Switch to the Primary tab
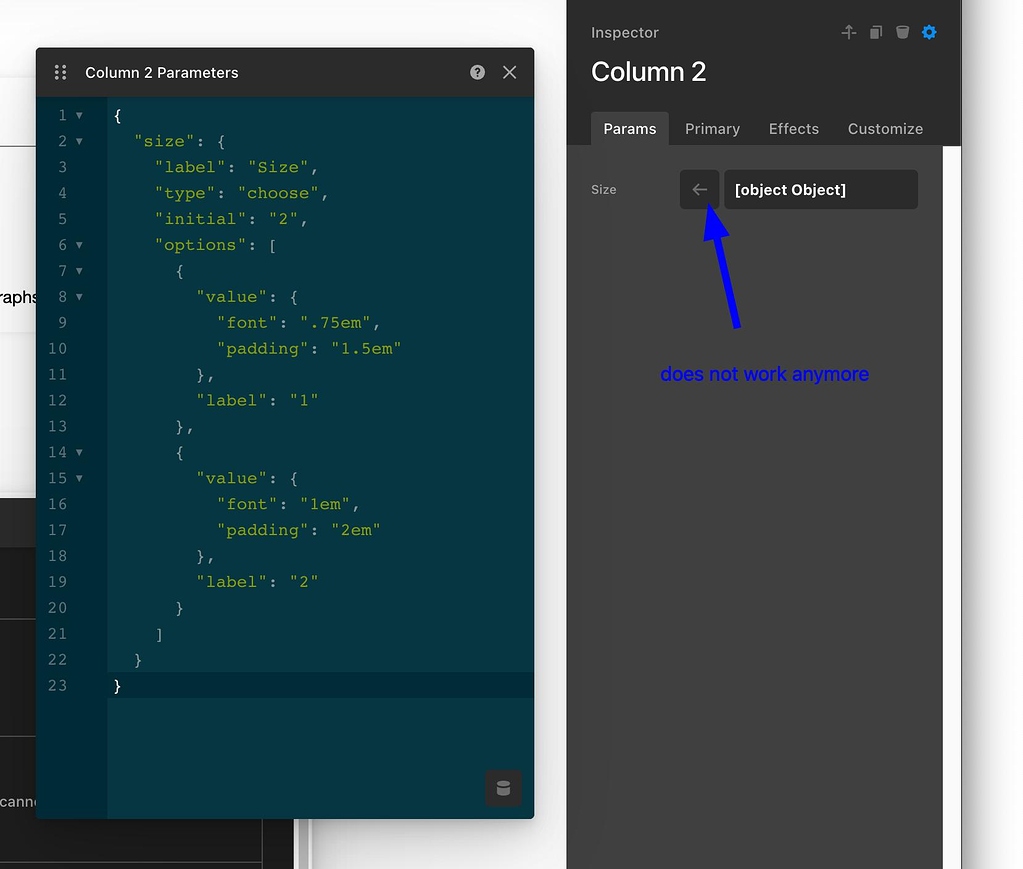The image size is (1023, 869). [712, 129]
